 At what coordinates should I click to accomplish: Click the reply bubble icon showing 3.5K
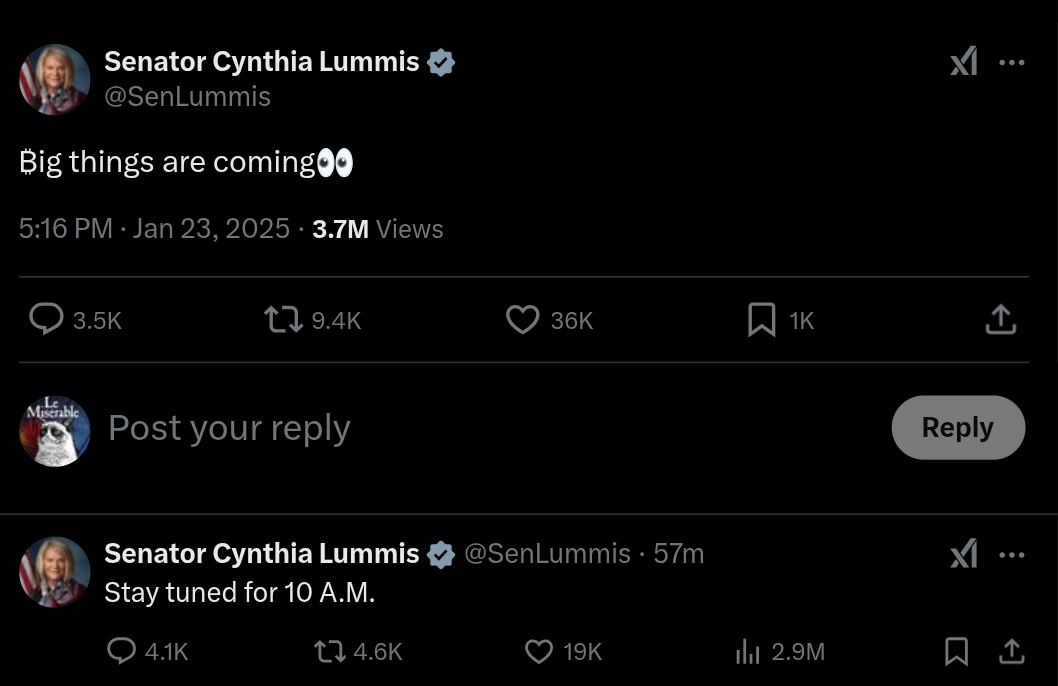pos(46,319)
